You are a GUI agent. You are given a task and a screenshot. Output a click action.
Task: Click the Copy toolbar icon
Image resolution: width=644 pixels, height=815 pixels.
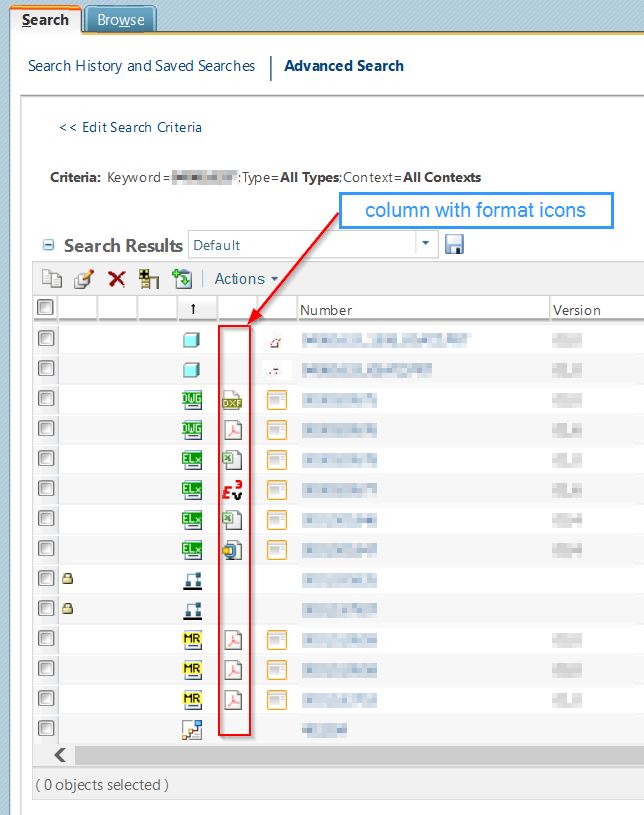point(51,279)
